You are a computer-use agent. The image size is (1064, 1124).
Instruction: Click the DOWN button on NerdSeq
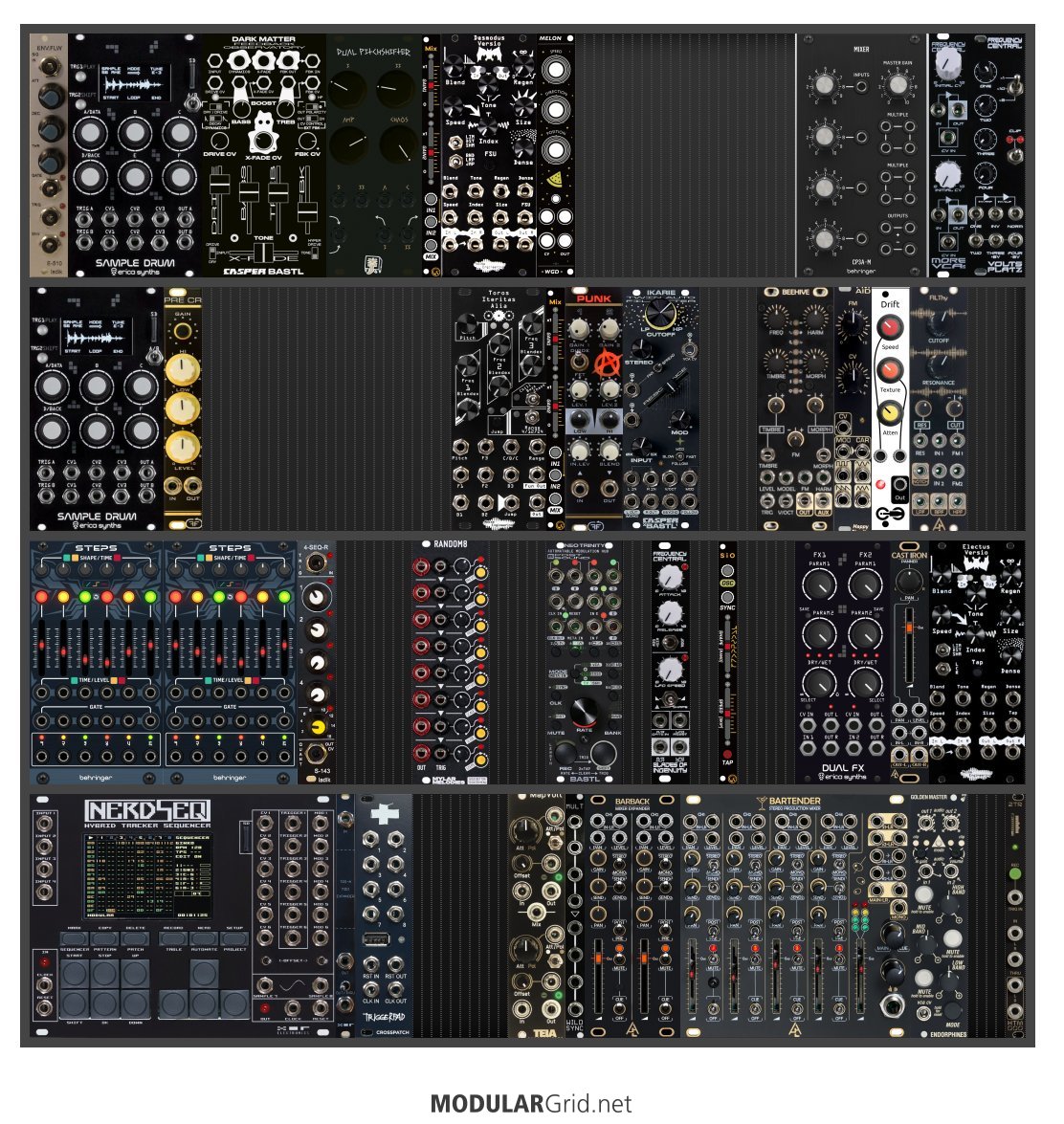pos(135,1004)
